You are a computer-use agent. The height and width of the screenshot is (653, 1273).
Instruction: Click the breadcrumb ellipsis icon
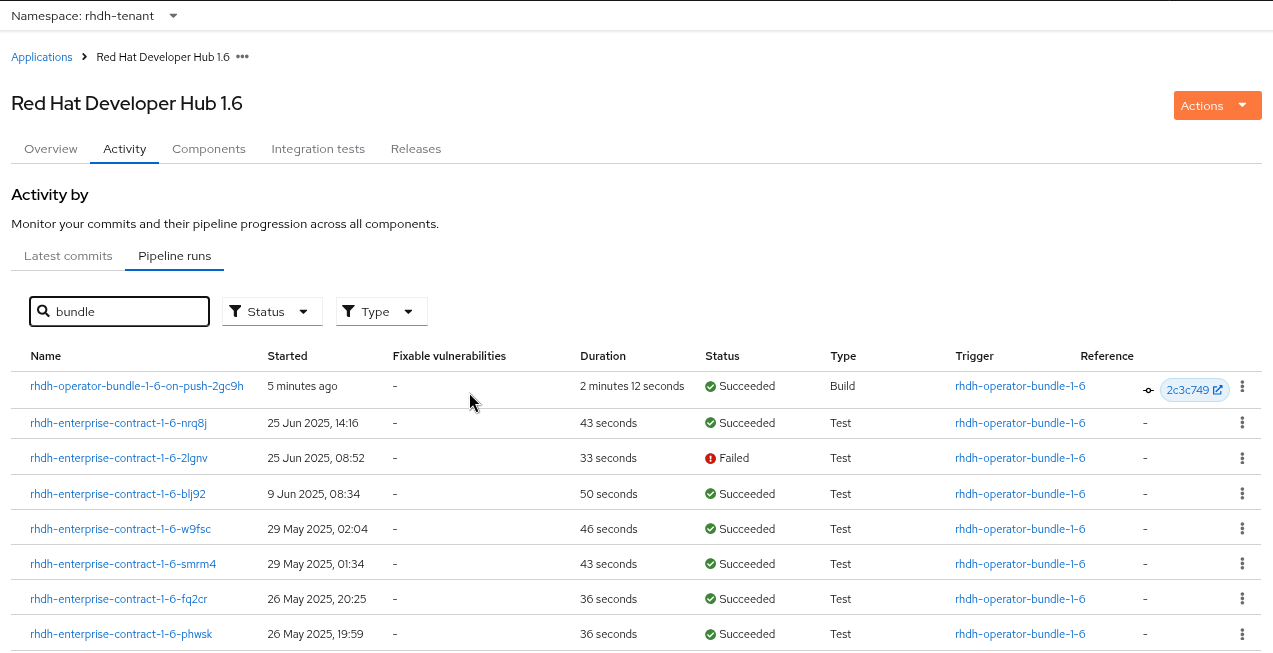(242, 57)
